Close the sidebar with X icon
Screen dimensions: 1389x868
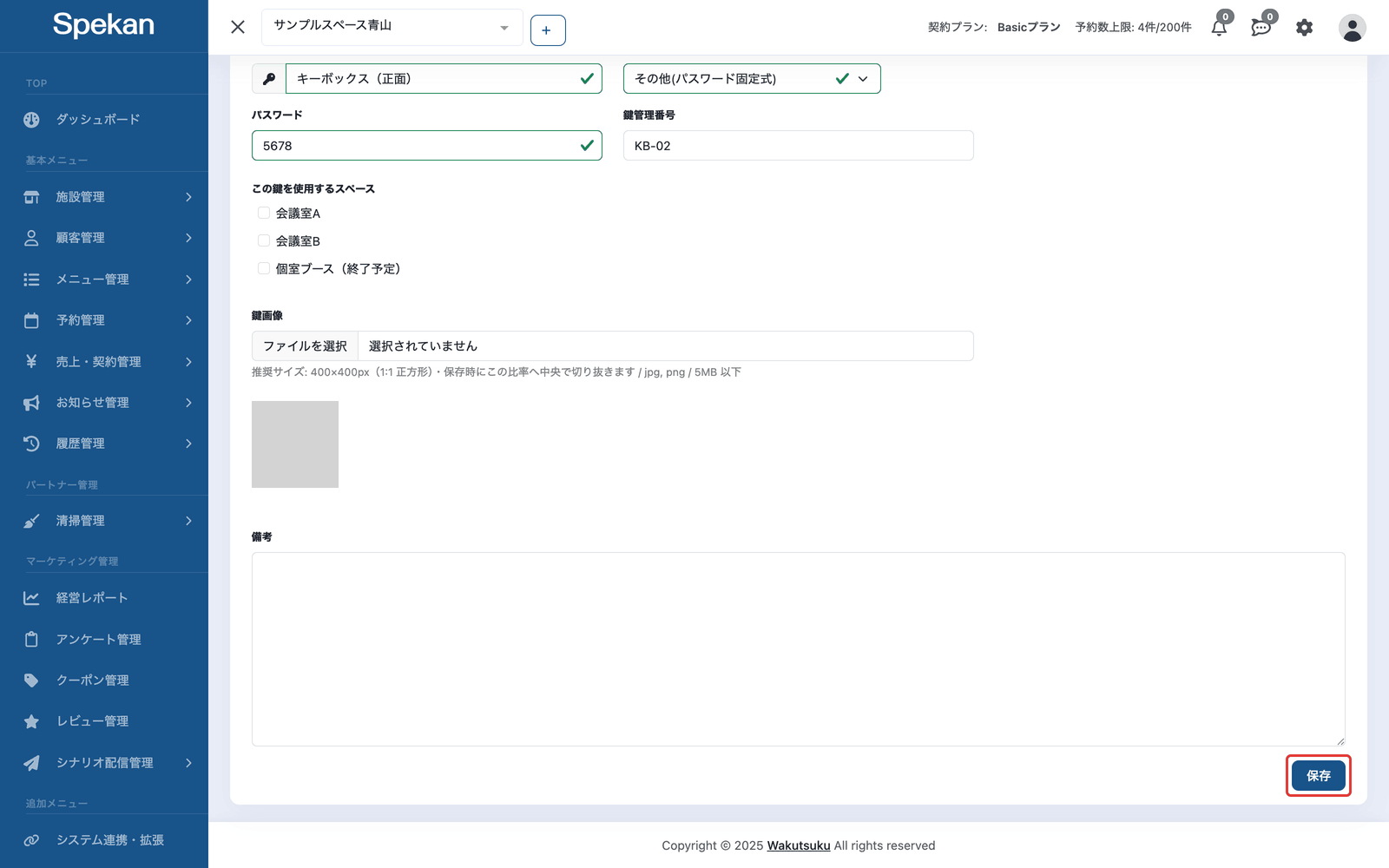238,27
